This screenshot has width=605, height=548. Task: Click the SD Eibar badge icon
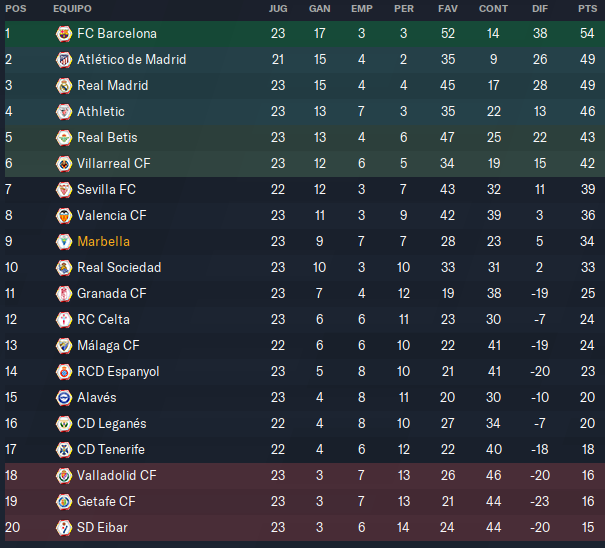click(x=64, y=528)
